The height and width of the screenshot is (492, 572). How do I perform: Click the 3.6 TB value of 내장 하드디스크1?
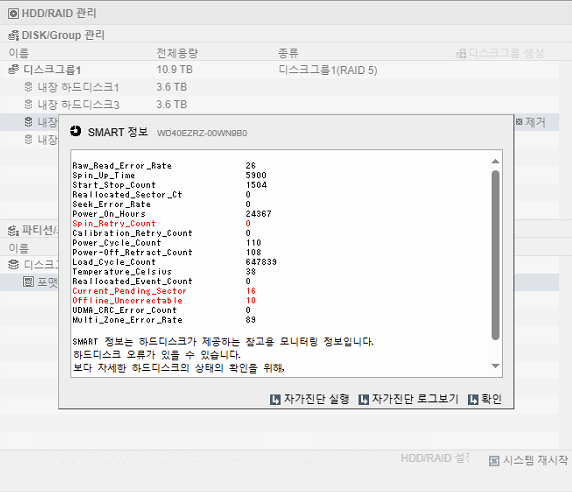click(171, 87)
